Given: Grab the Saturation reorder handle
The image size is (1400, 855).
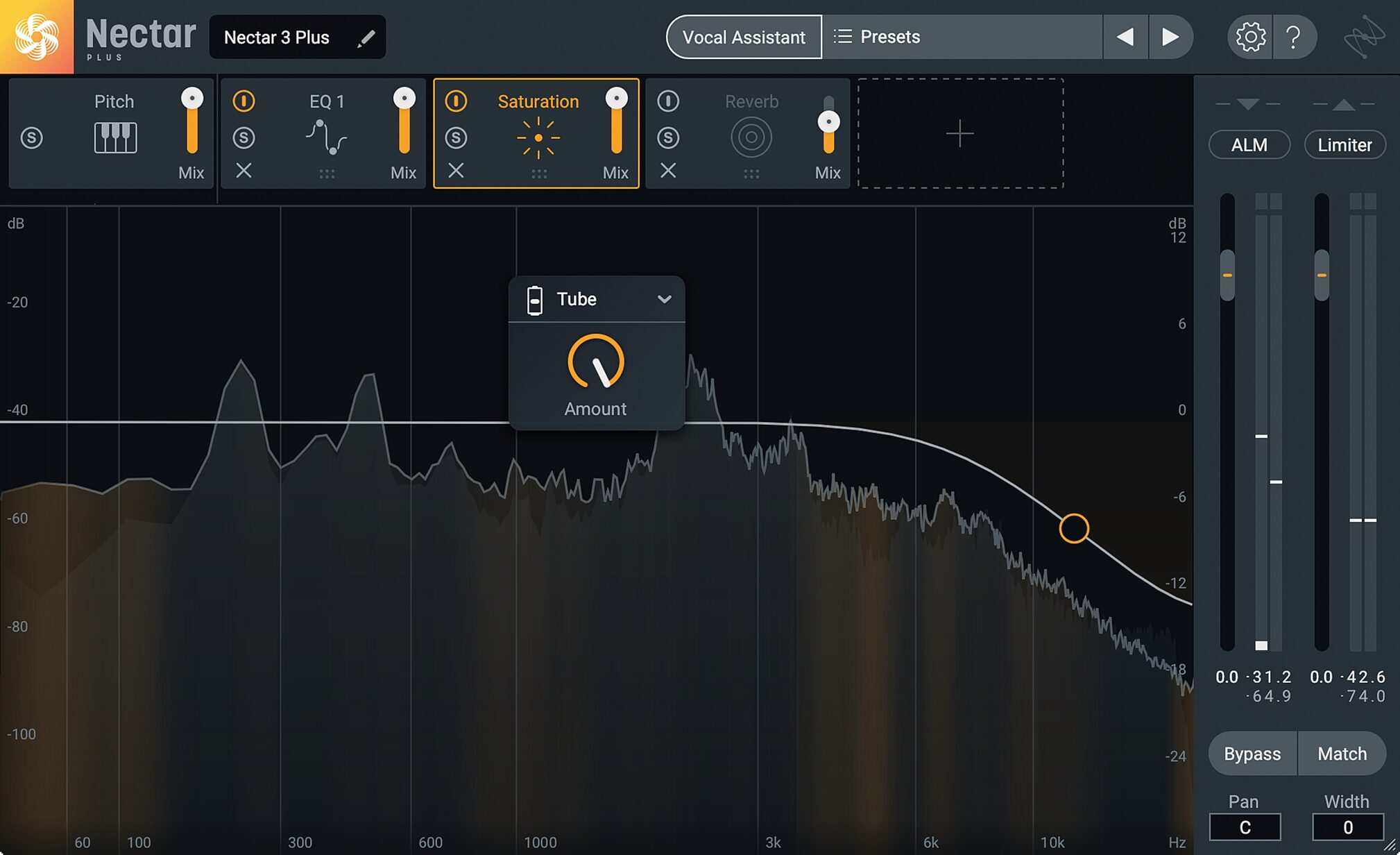Looking at the screenshot, I should [539, 174].
